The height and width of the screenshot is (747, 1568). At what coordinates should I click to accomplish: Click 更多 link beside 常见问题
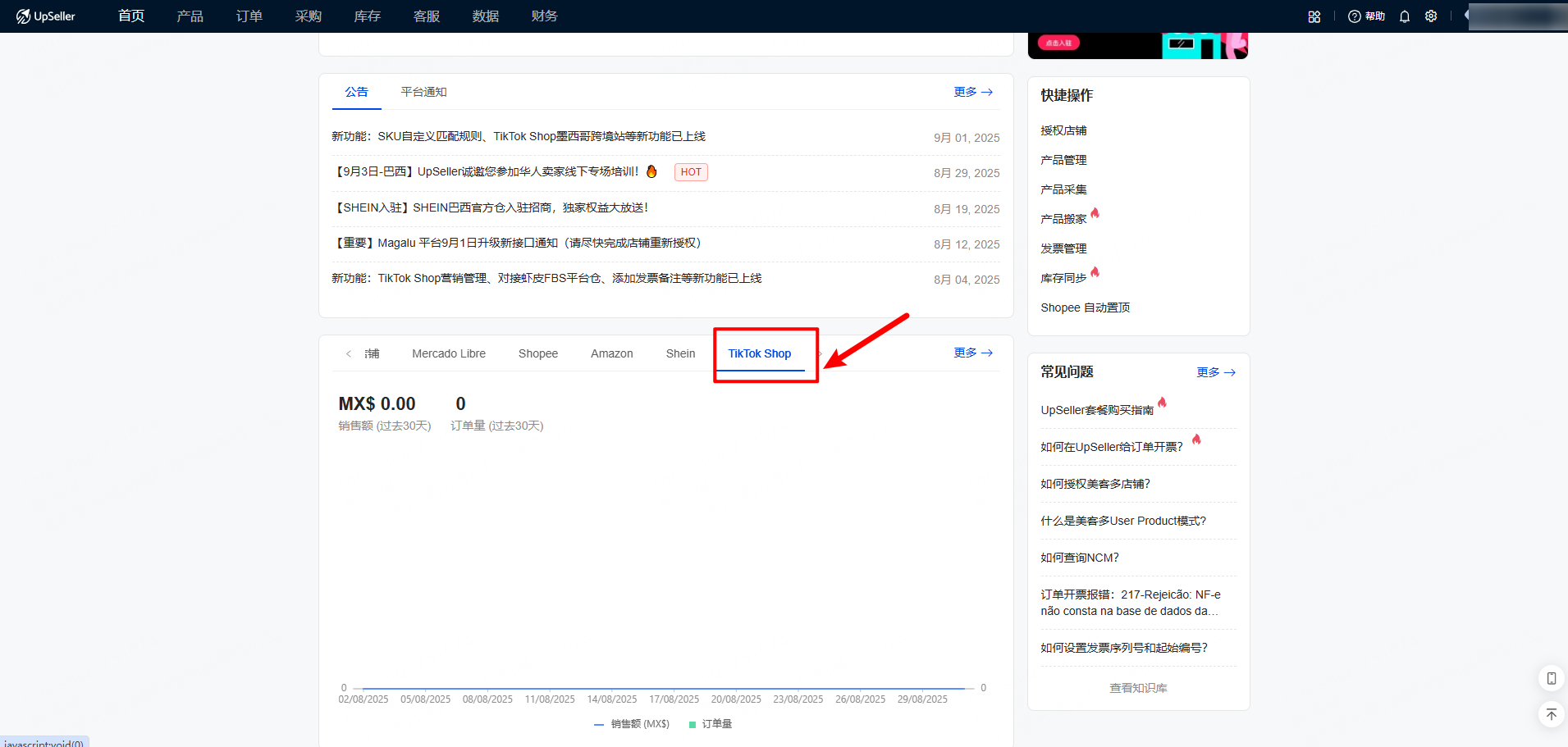pyautogui.click(x=1216, y=372)
